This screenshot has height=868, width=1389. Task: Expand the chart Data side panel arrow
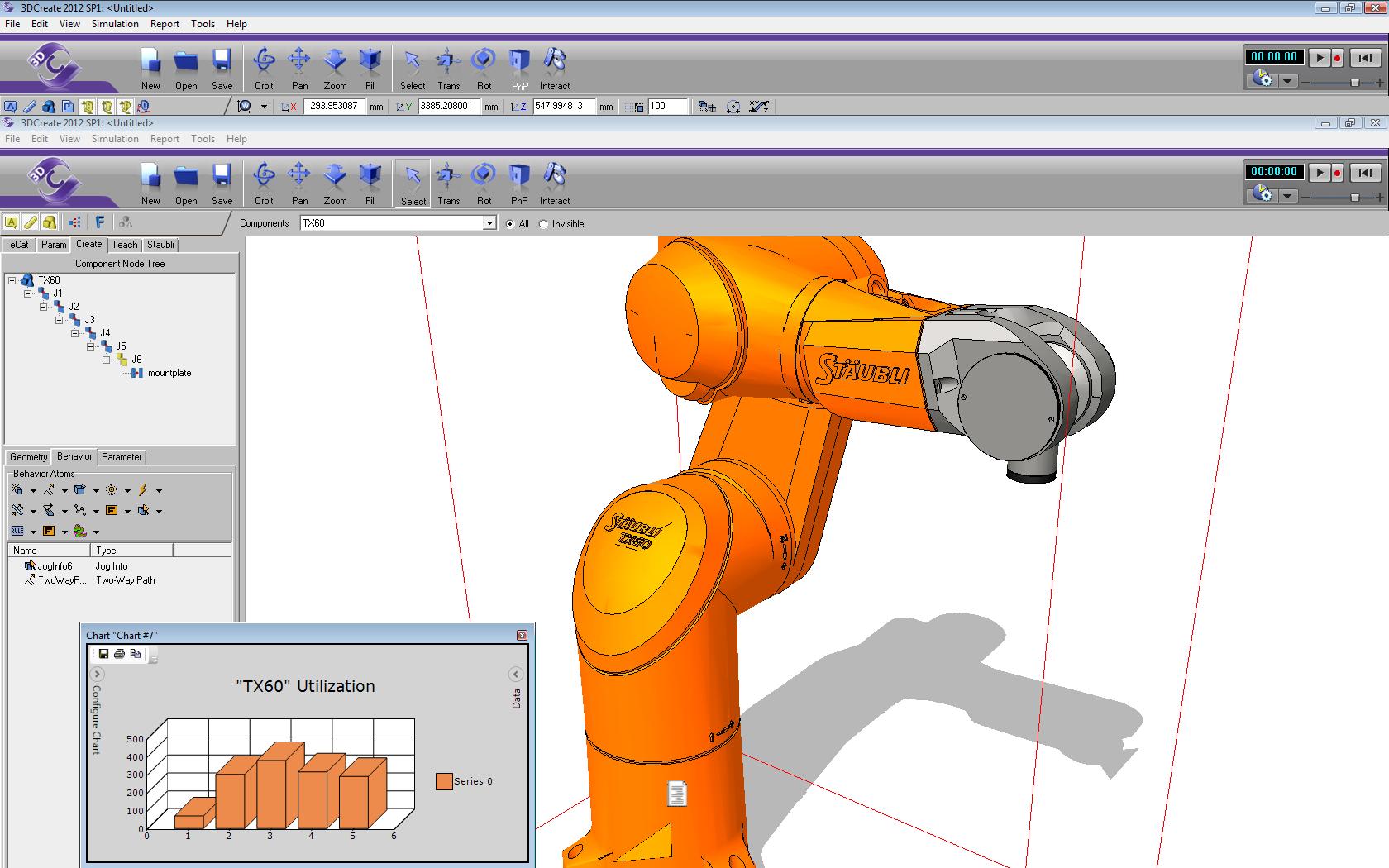pyautogui.click(x=515, y=674)
